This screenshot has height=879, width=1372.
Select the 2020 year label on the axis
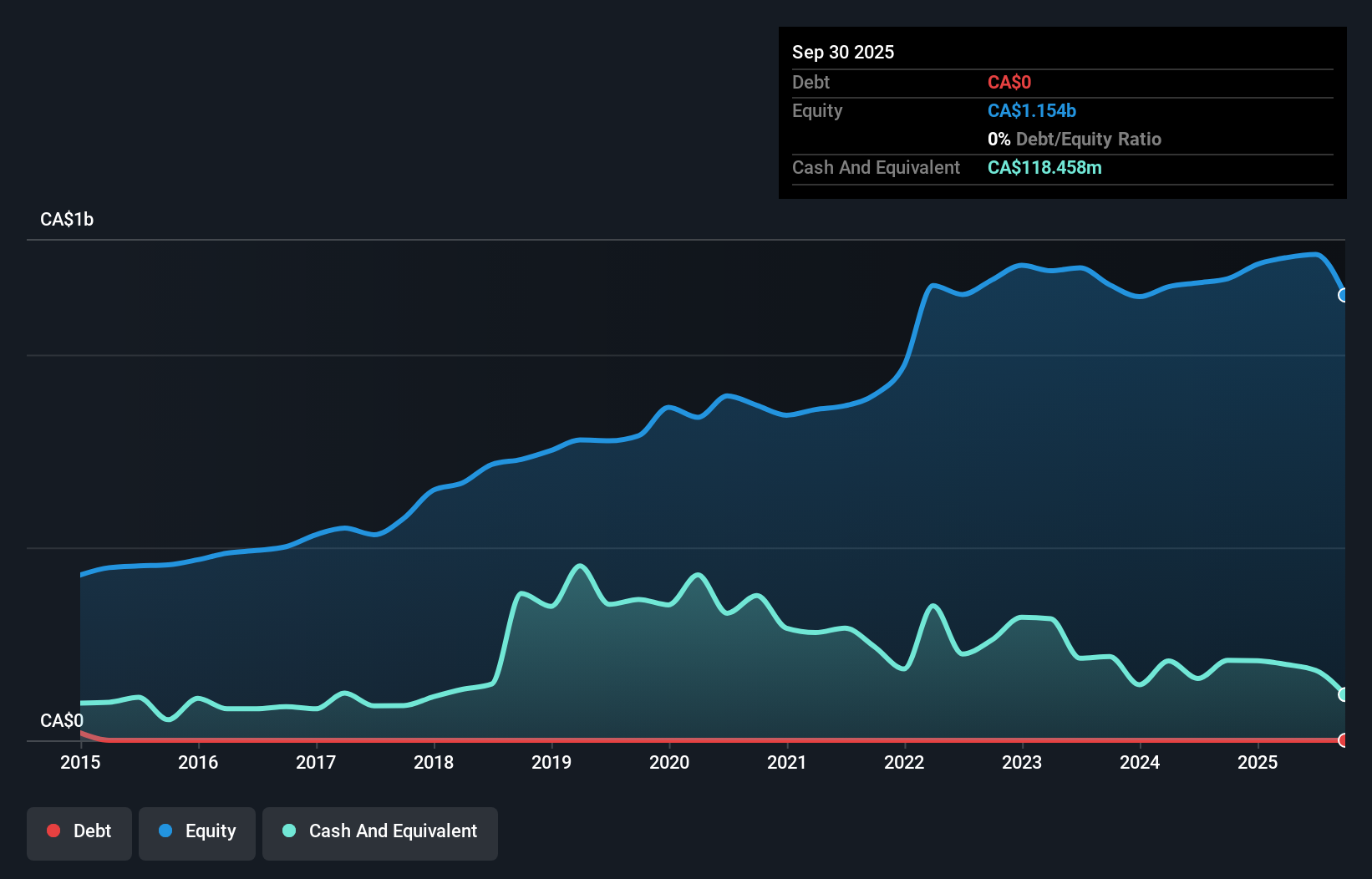click(x=669, y=762)
